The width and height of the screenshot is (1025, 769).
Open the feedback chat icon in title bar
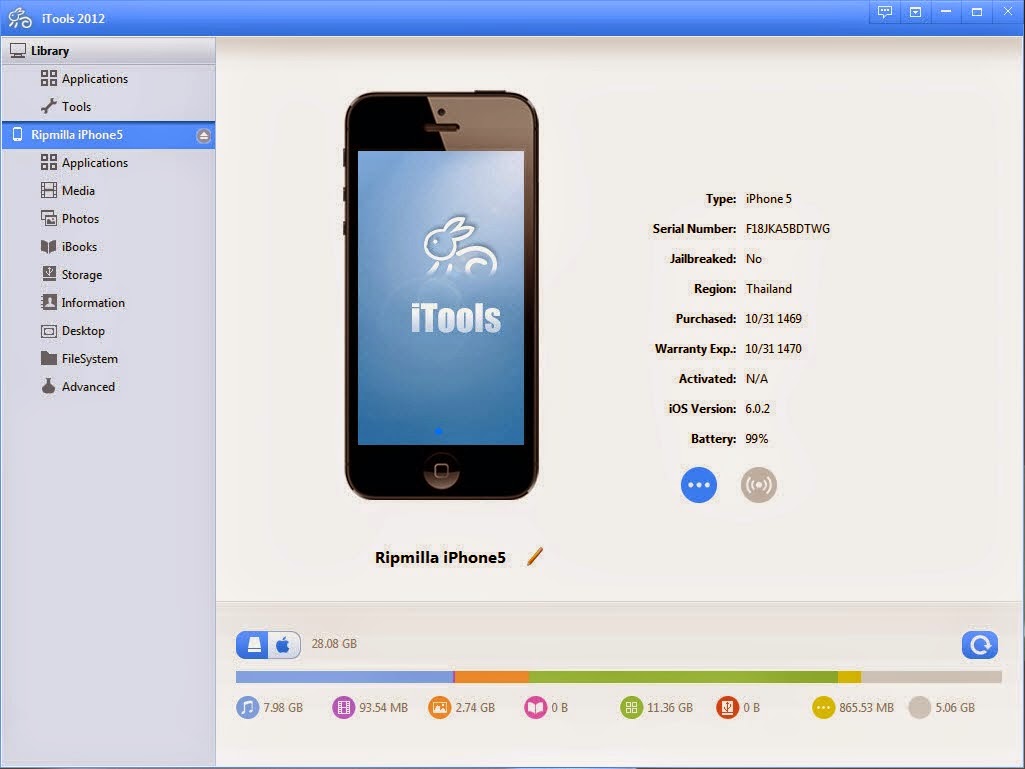pos(884,12)
